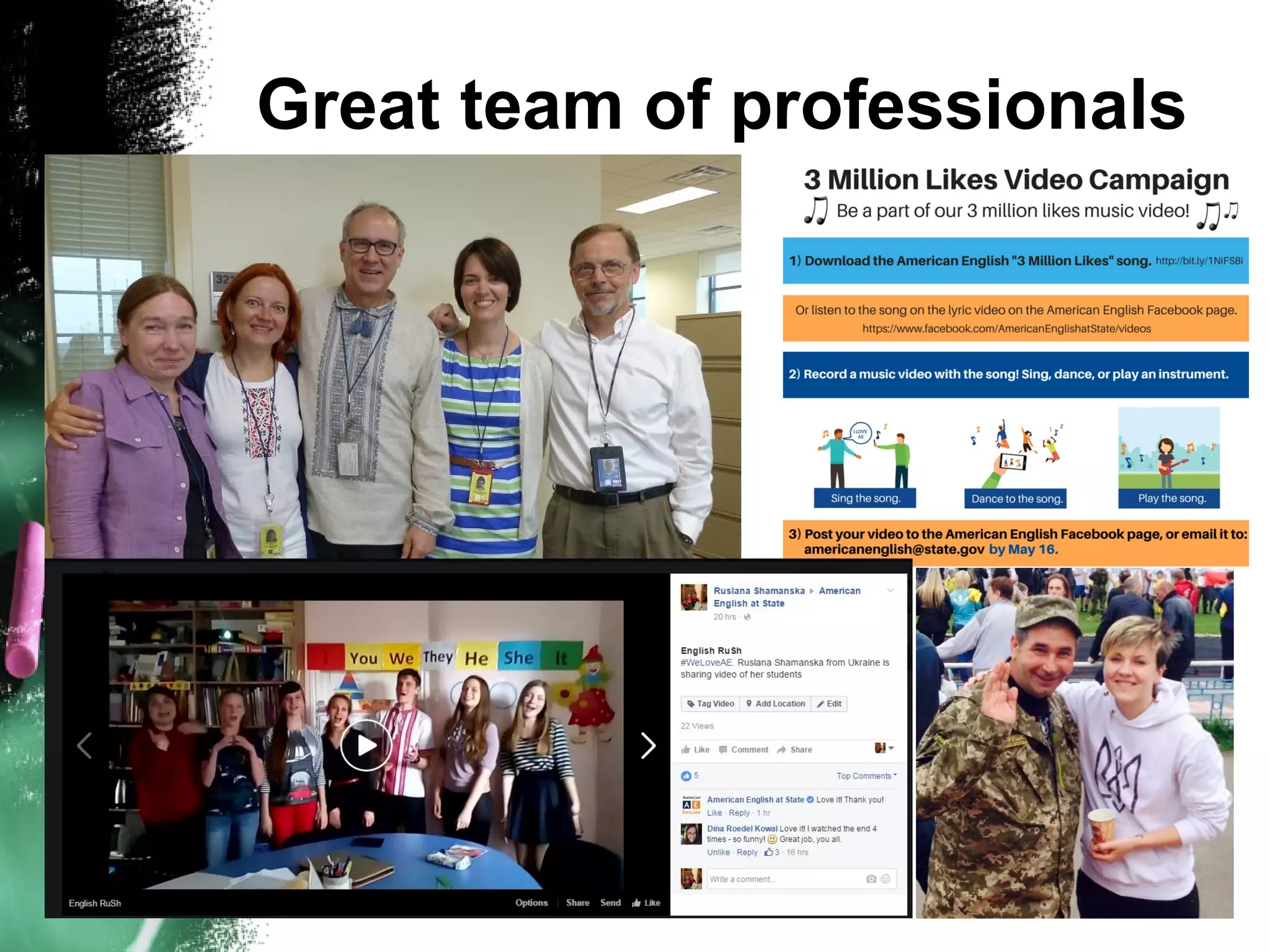Reply to Dina Roedel Kowal's comment
This screenshot has height=952, width=1270.
point(747,852)
